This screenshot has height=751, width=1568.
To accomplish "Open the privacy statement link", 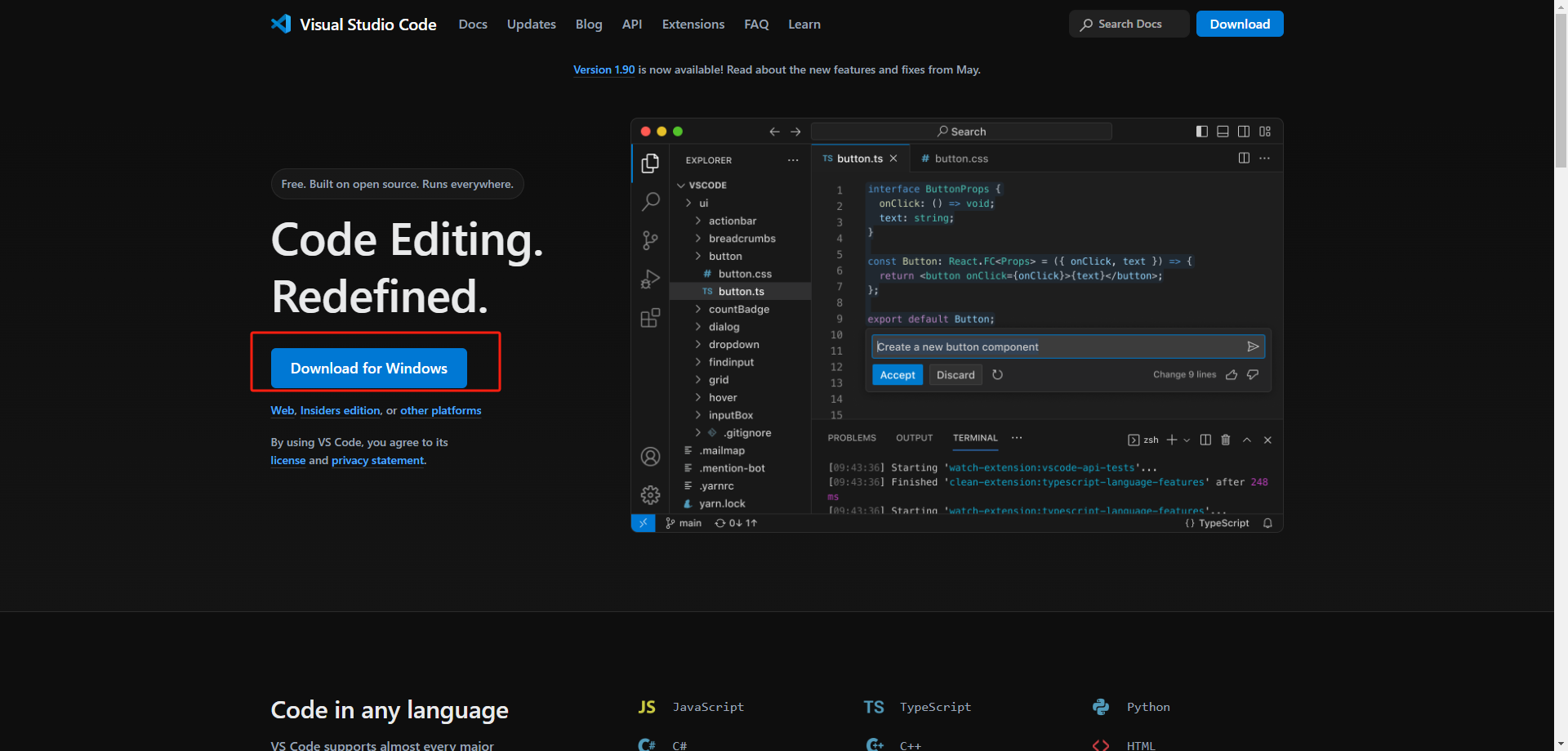I will (378, 460).
